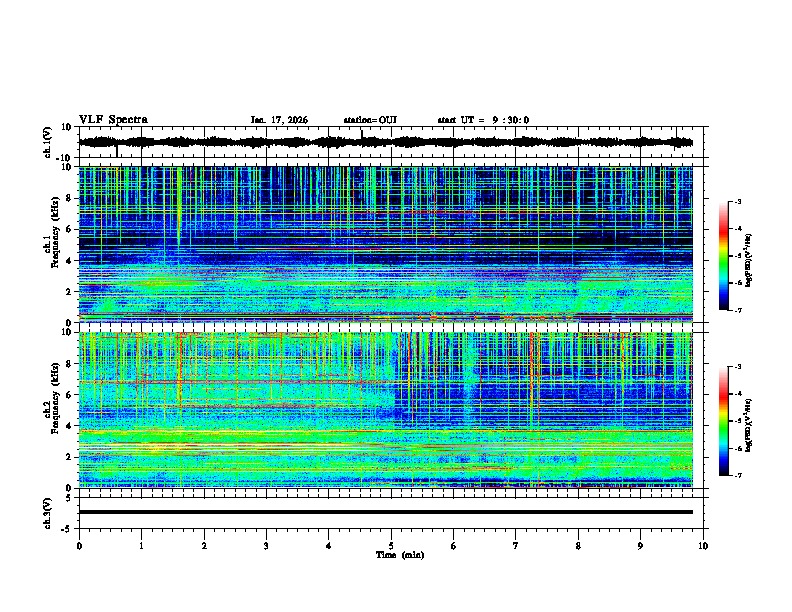
Task: Click the "-3" label on ch.2 color scale
Action: [x=738, y=367]
